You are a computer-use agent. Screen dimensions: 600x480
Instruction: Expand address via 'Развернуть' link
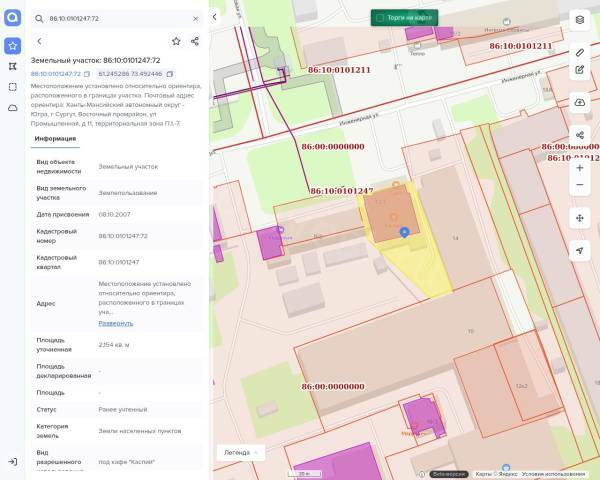(115, 323)
